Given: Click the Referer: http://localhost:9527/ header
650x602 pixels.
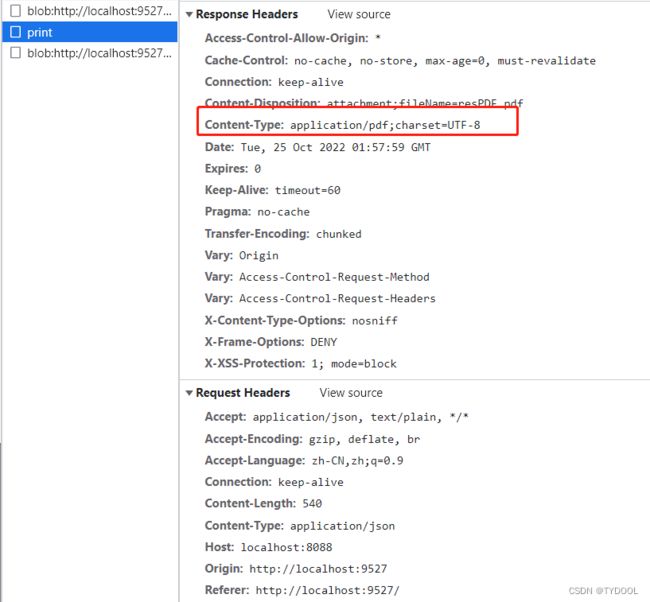Looking at the screenshot, I should pos(302,590).
